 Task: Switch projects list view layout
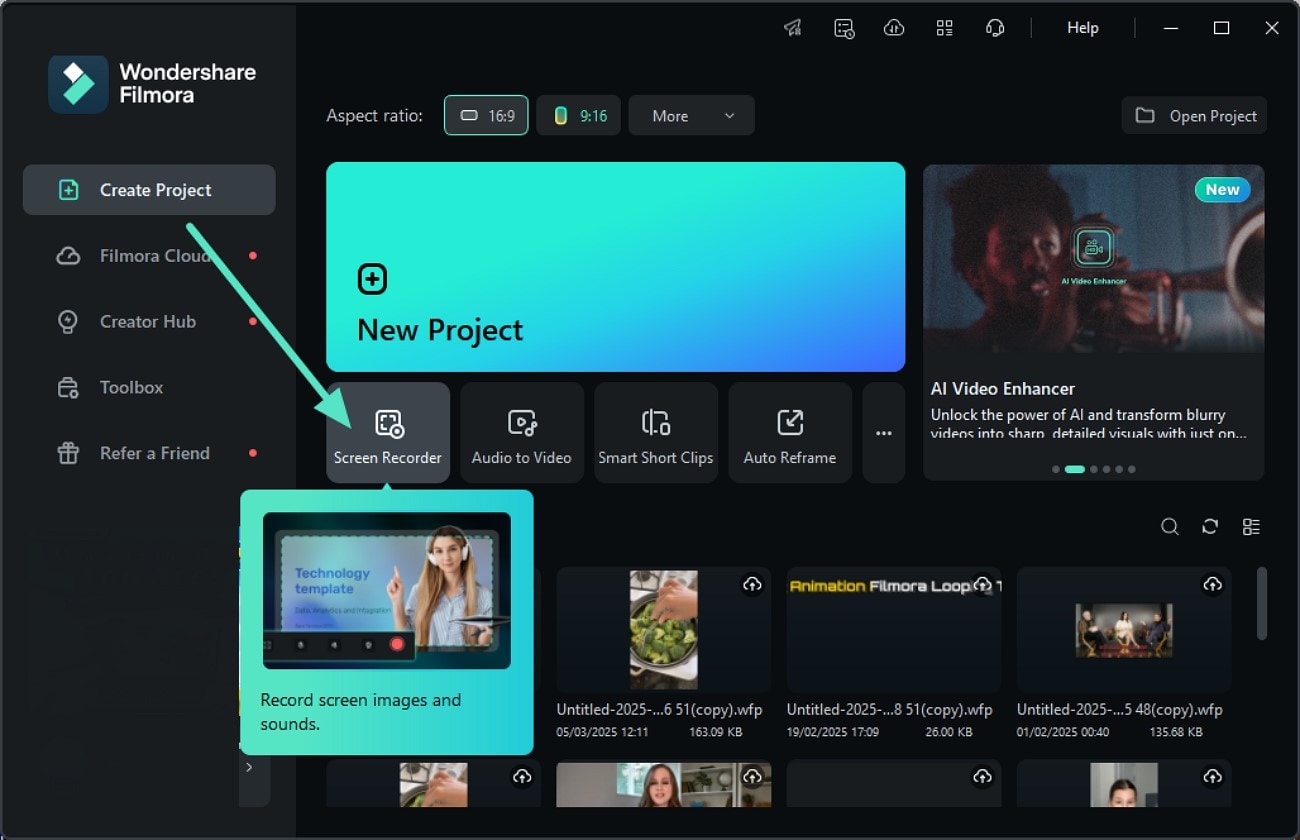tap(1251, 527)
